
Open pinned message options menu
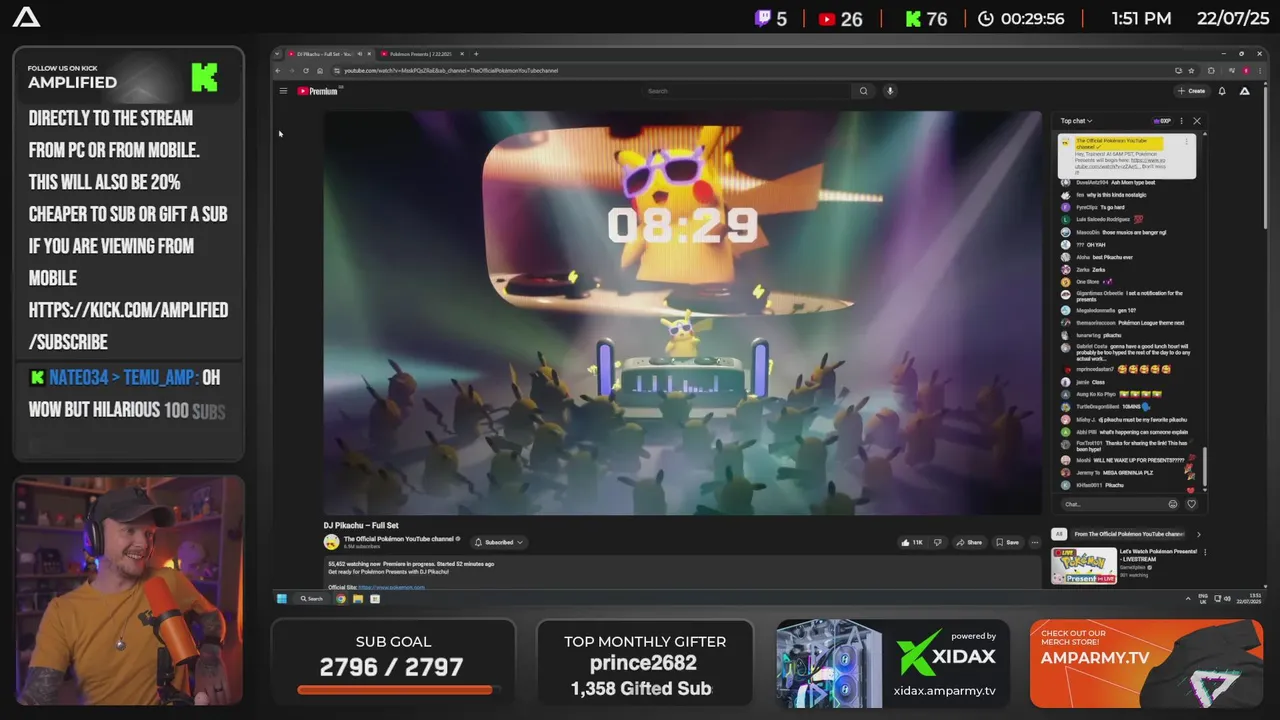1187,142
